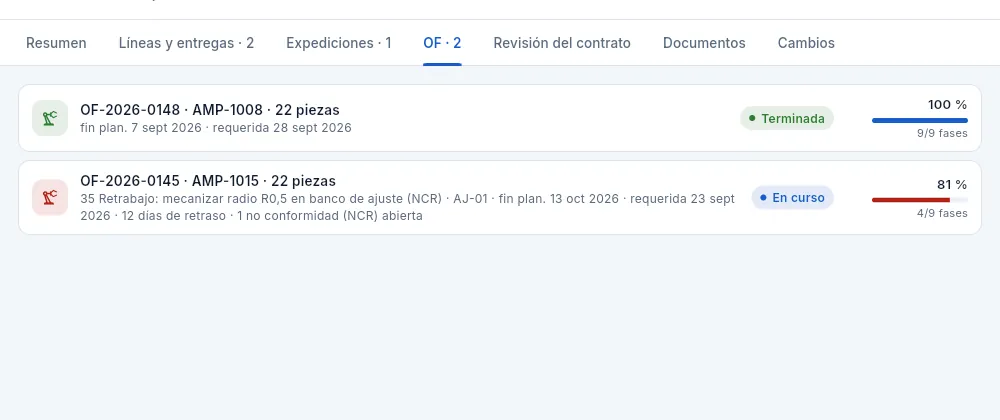Click the Terminada status badge
This screenshot has height=420, width=1000.
pyautogui.click(x=787, y=119)
